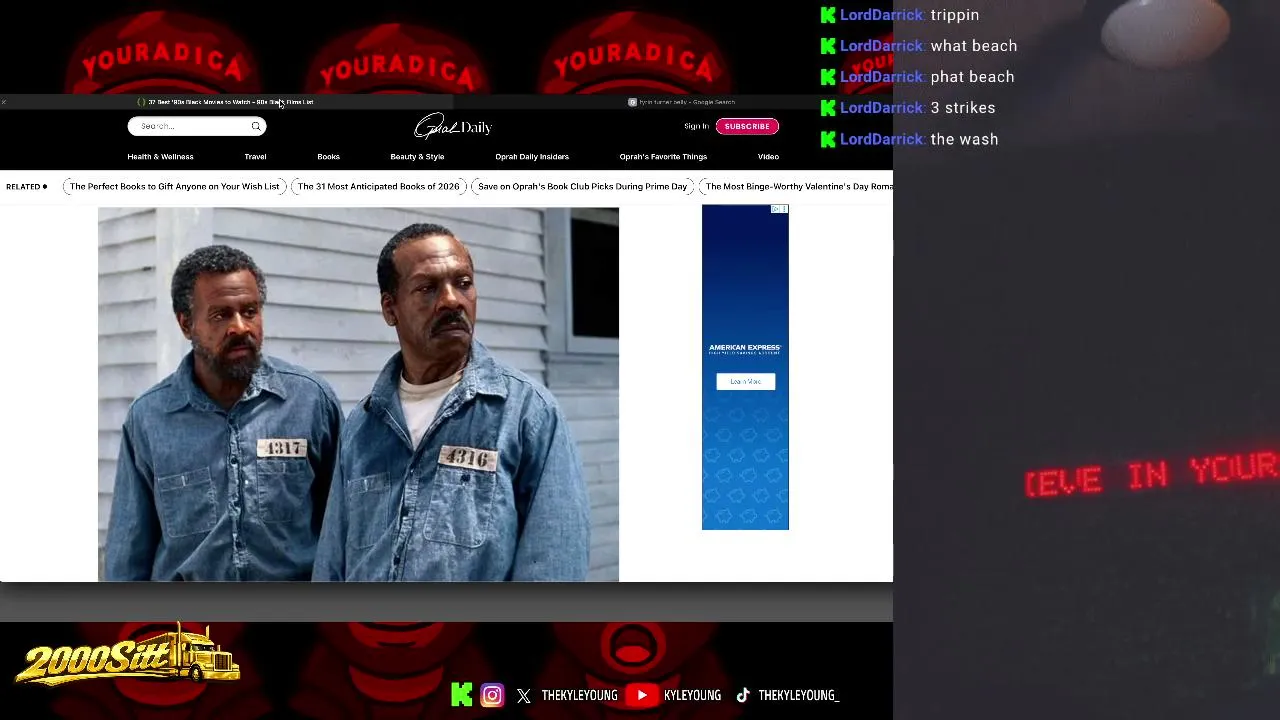Open the Travel section
The height and width of the screenshot is (720, 1280).
coord(255,157)
